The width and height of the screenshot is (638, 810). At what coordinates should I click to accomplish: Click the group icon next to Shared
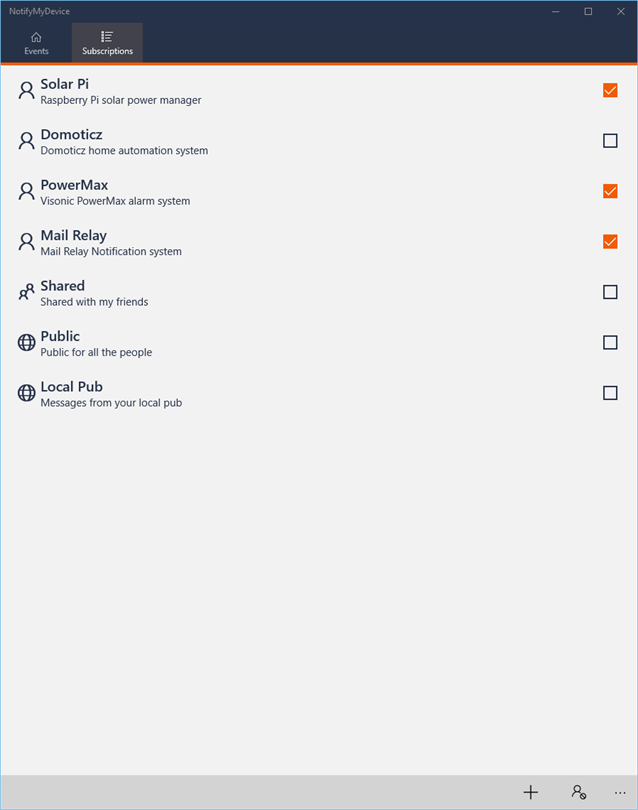click(26, 292)
